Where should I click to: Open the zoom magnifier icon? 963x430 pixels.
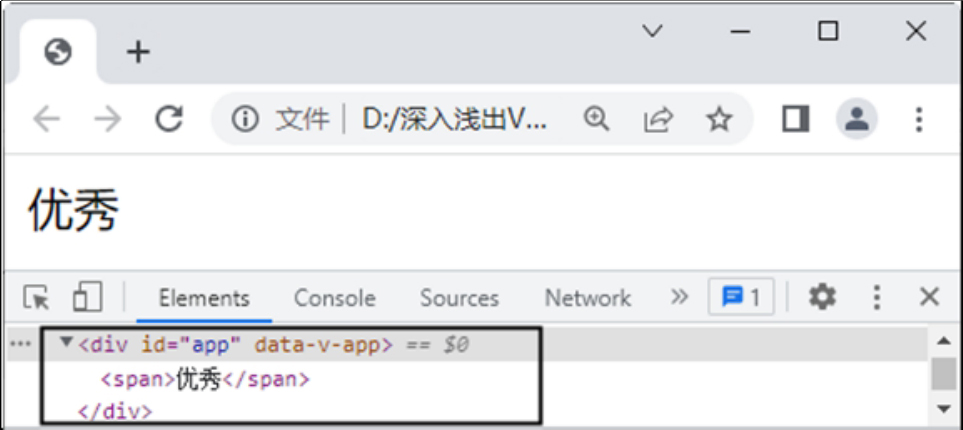(596, 119)
